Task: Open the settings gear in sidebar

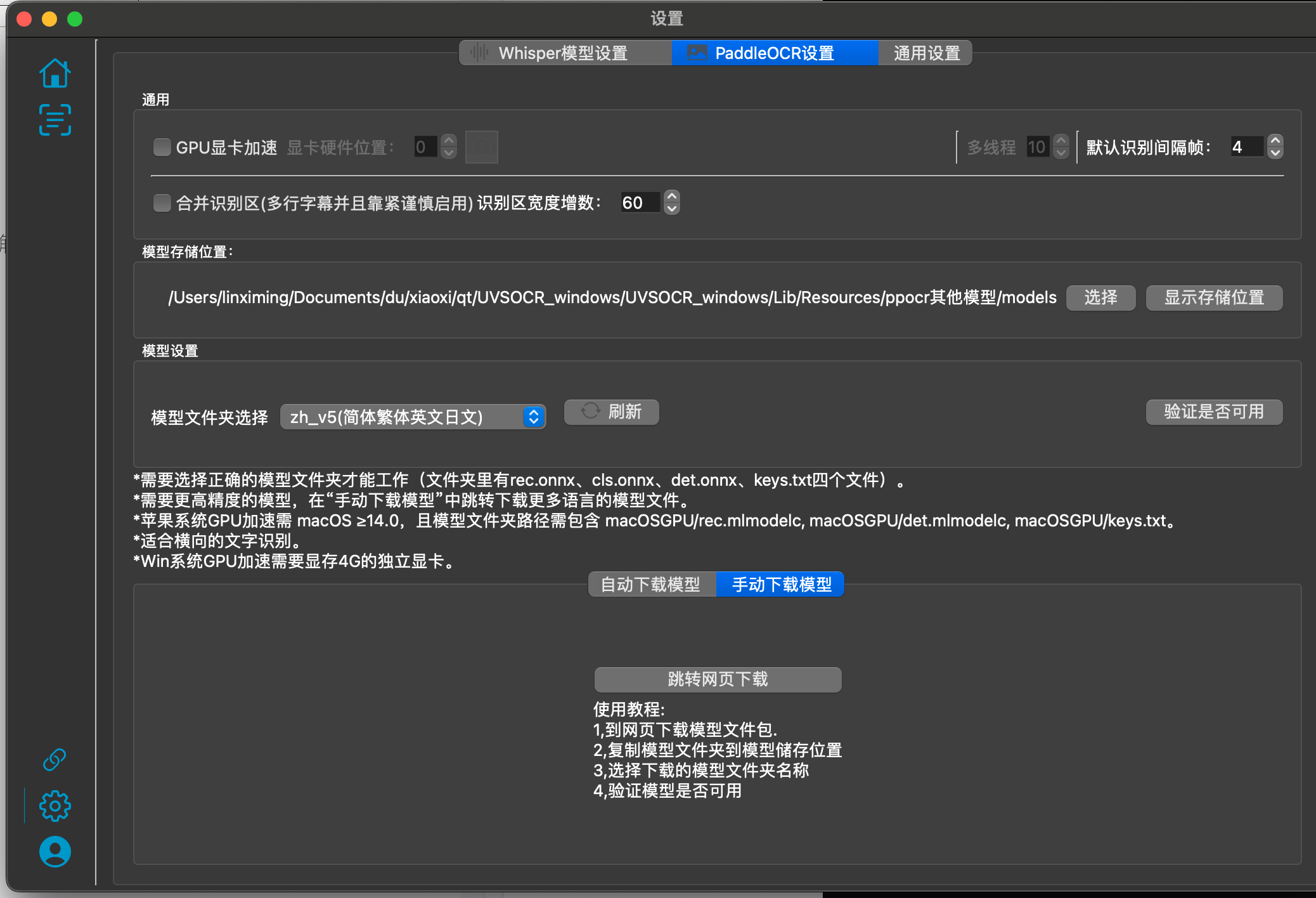Action: [55, 806]
